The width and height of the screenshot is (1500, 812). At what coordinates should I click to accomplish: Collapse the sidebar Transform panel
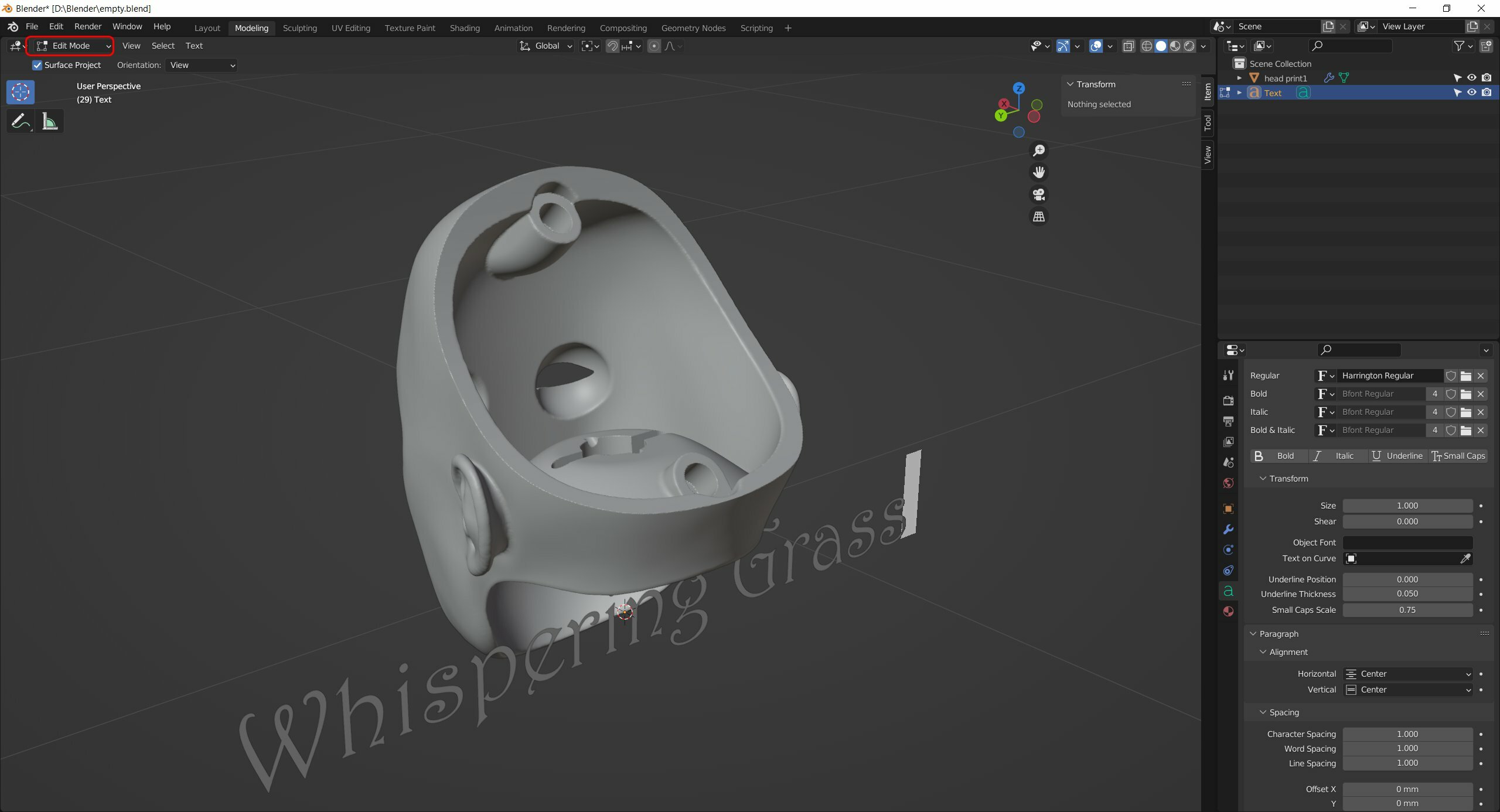point(1091,84)
